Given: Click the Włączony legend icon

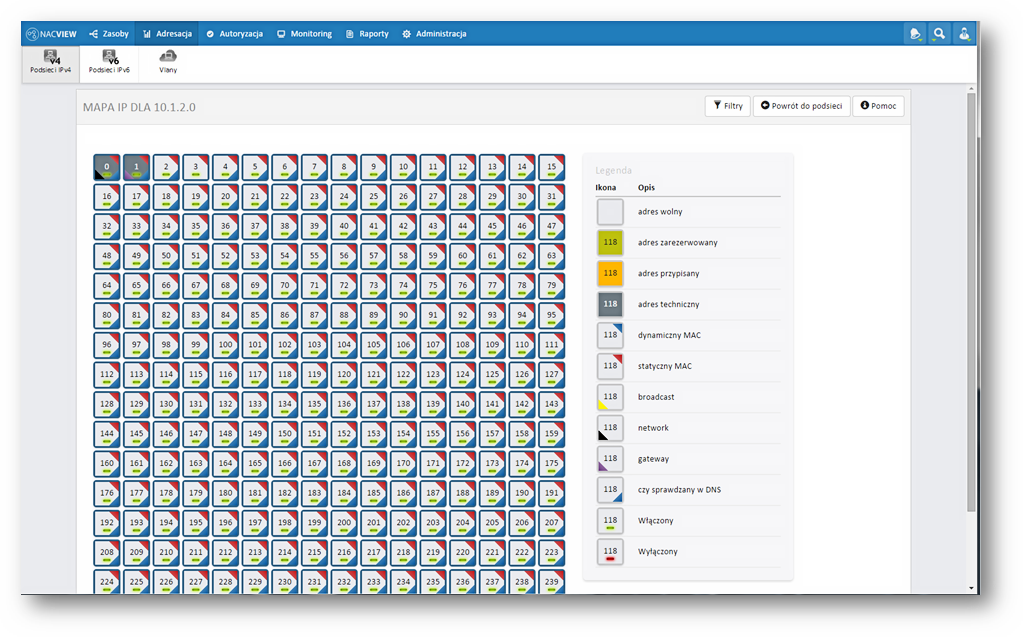Looking at the screenshot, I should [610, 521].
